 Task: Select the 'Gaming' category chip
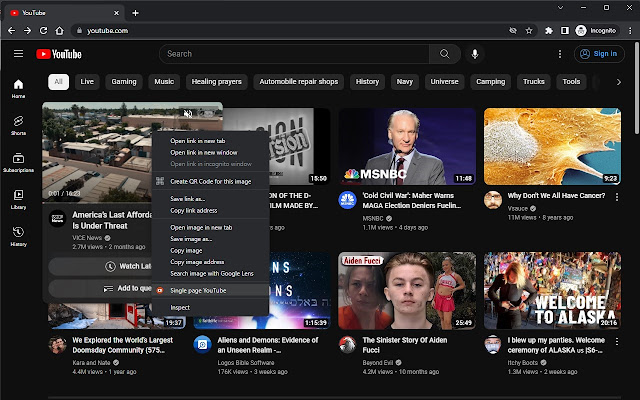pos(124,81)
